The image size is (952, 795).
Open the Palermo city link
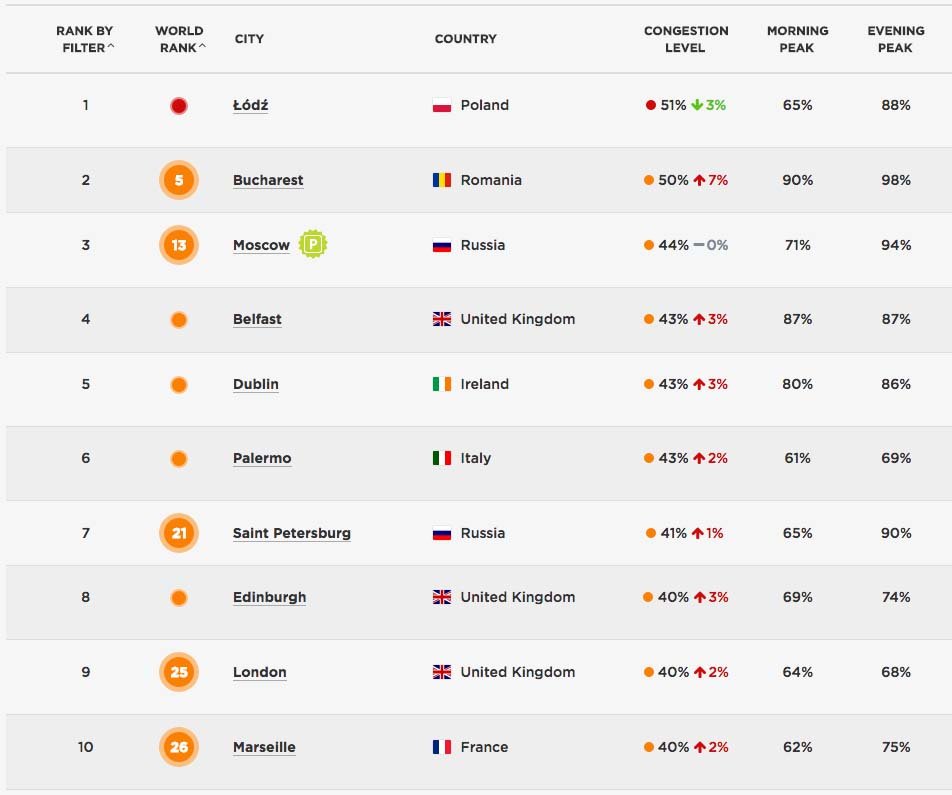[x=262, y=459]
